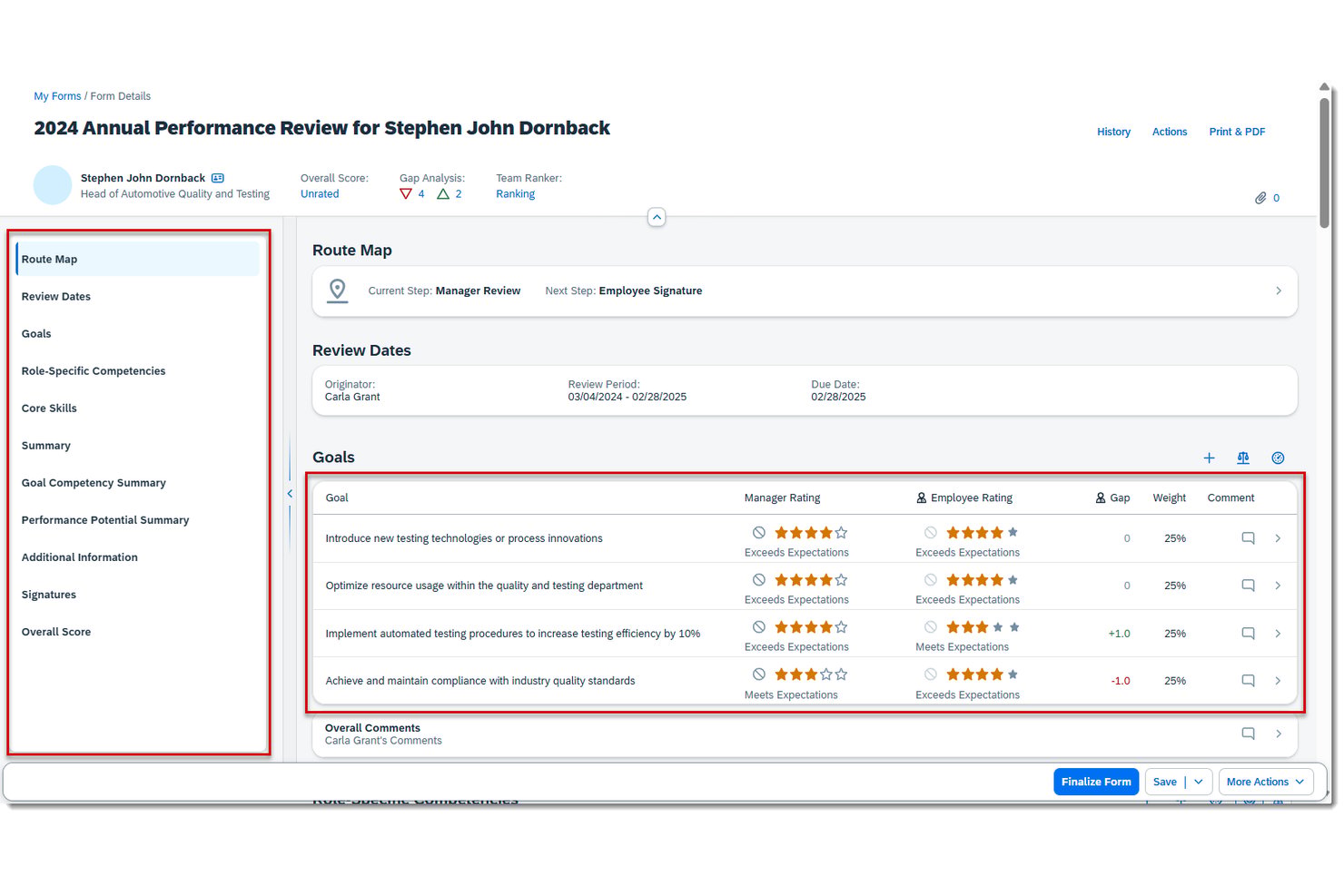Open comment for Optimize resource usage goal
Screen dimensions: 1344x896
[1248, 586]
